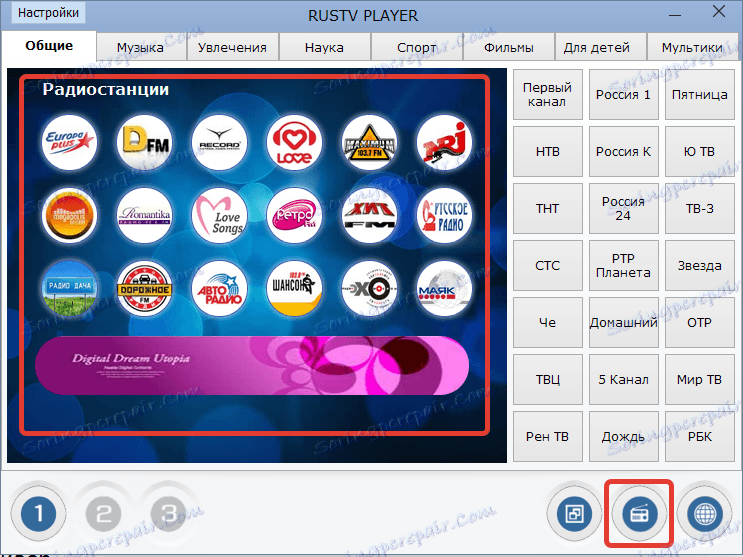Image resolution: width=743 pixels, height=557 pixels.
Task: Select the DFM radio station logo
Action: pos(144,143)
